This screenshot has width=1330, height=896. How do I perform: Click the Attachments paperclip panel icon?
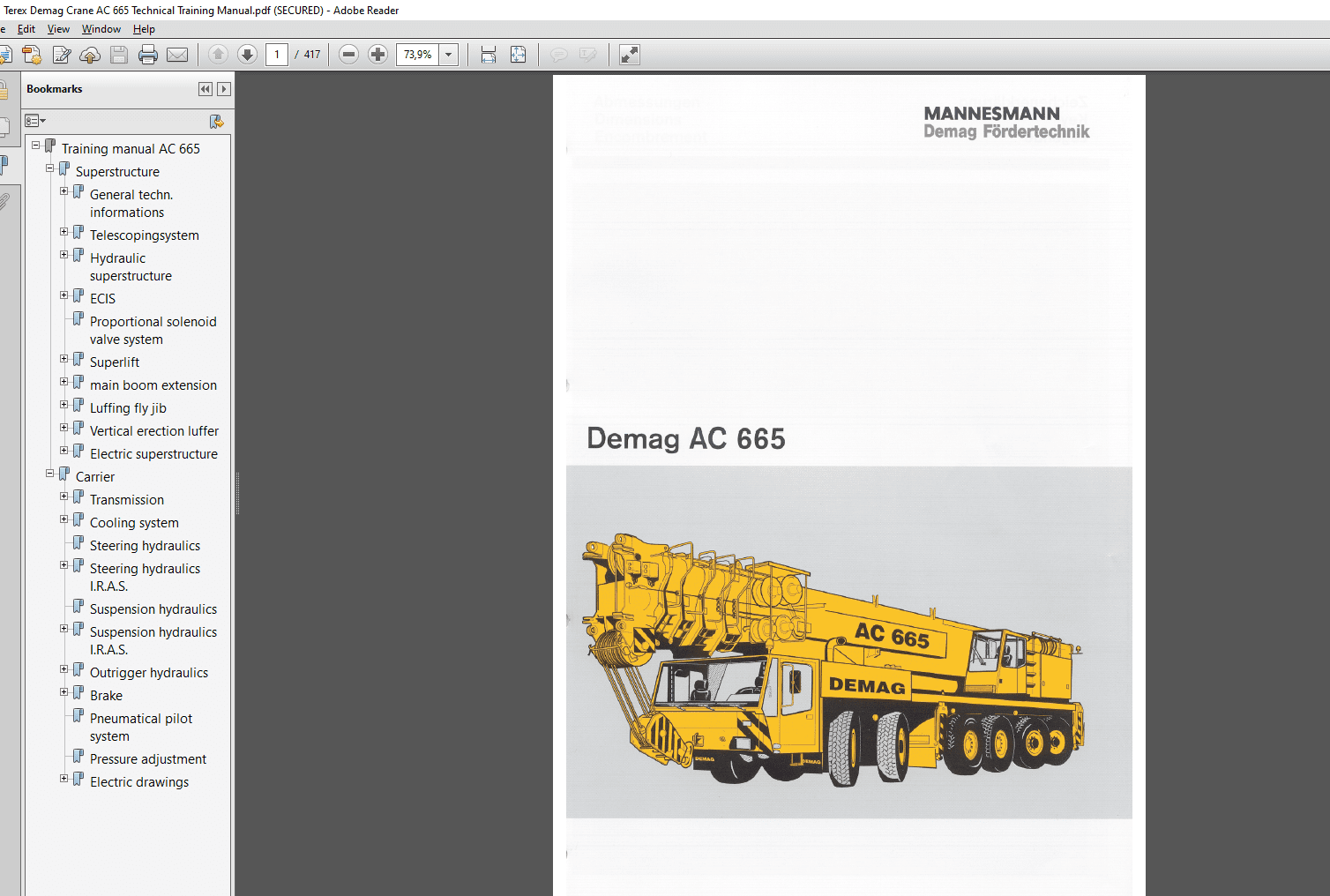[6, 201]
